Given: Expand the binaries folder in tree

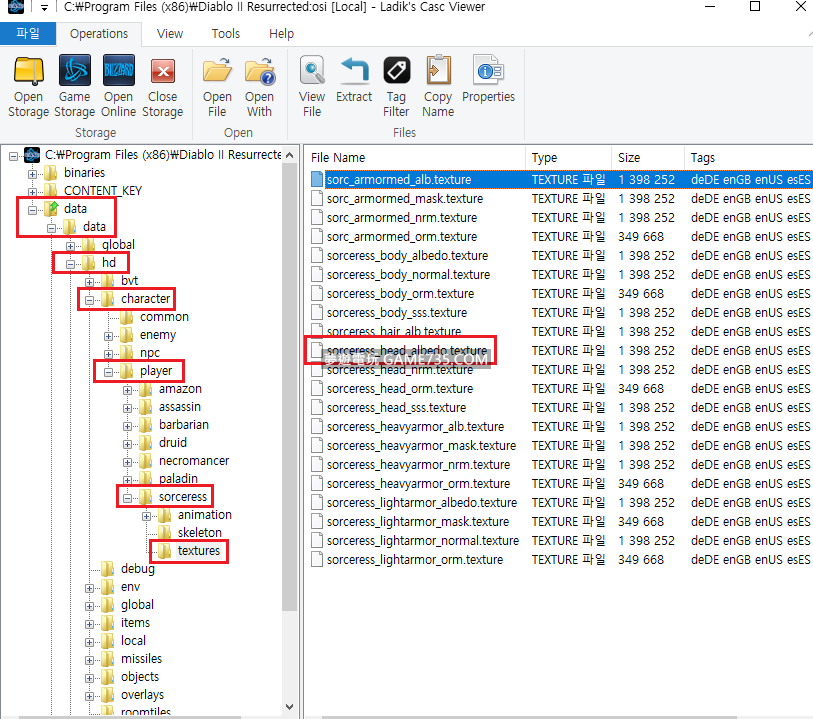Looking at the screenshot, I should 33,173.
